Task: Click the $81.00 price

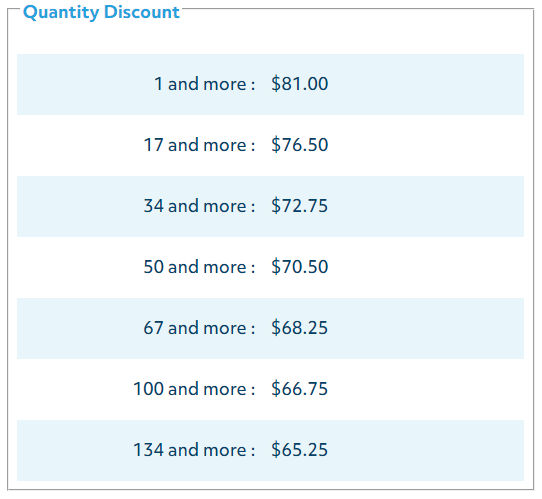Action: click(300, 84)
